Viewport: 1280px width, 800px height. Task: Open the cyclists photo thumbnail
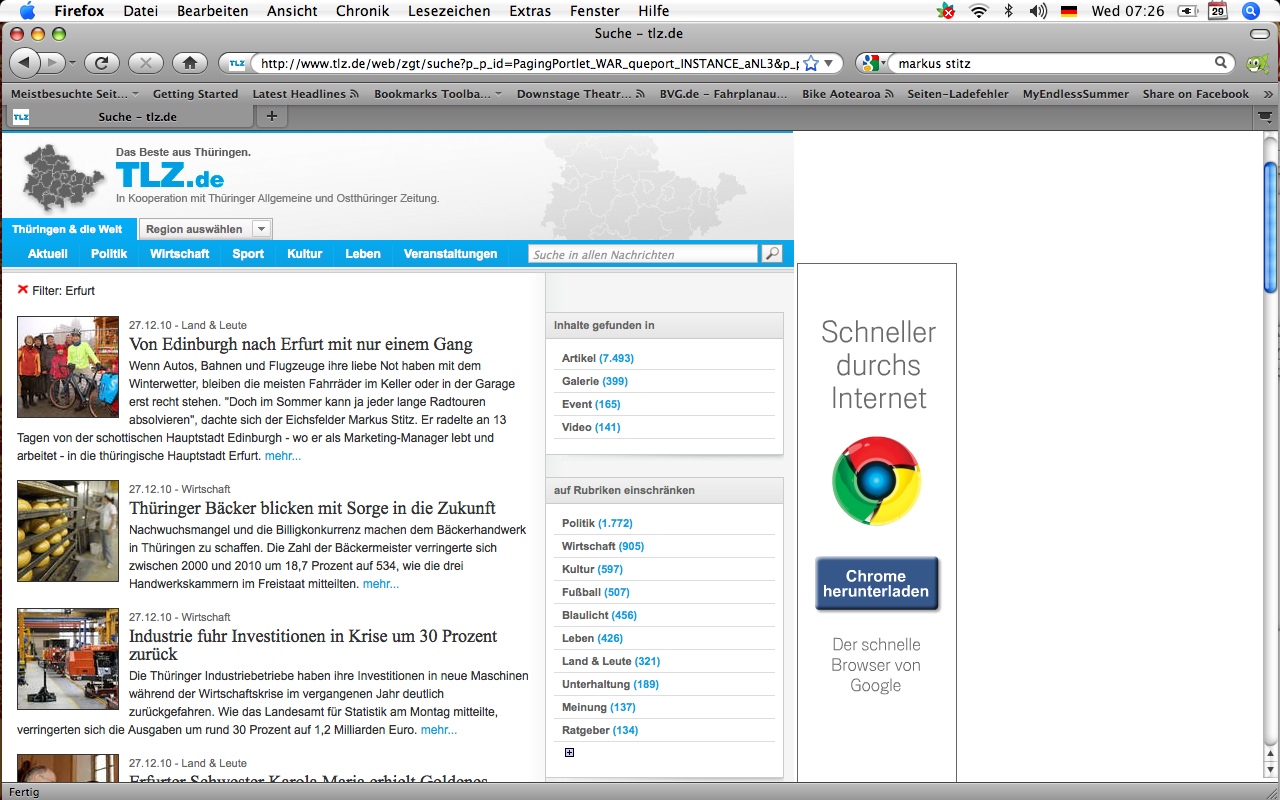pyautogui.click(x=68, y=367)
